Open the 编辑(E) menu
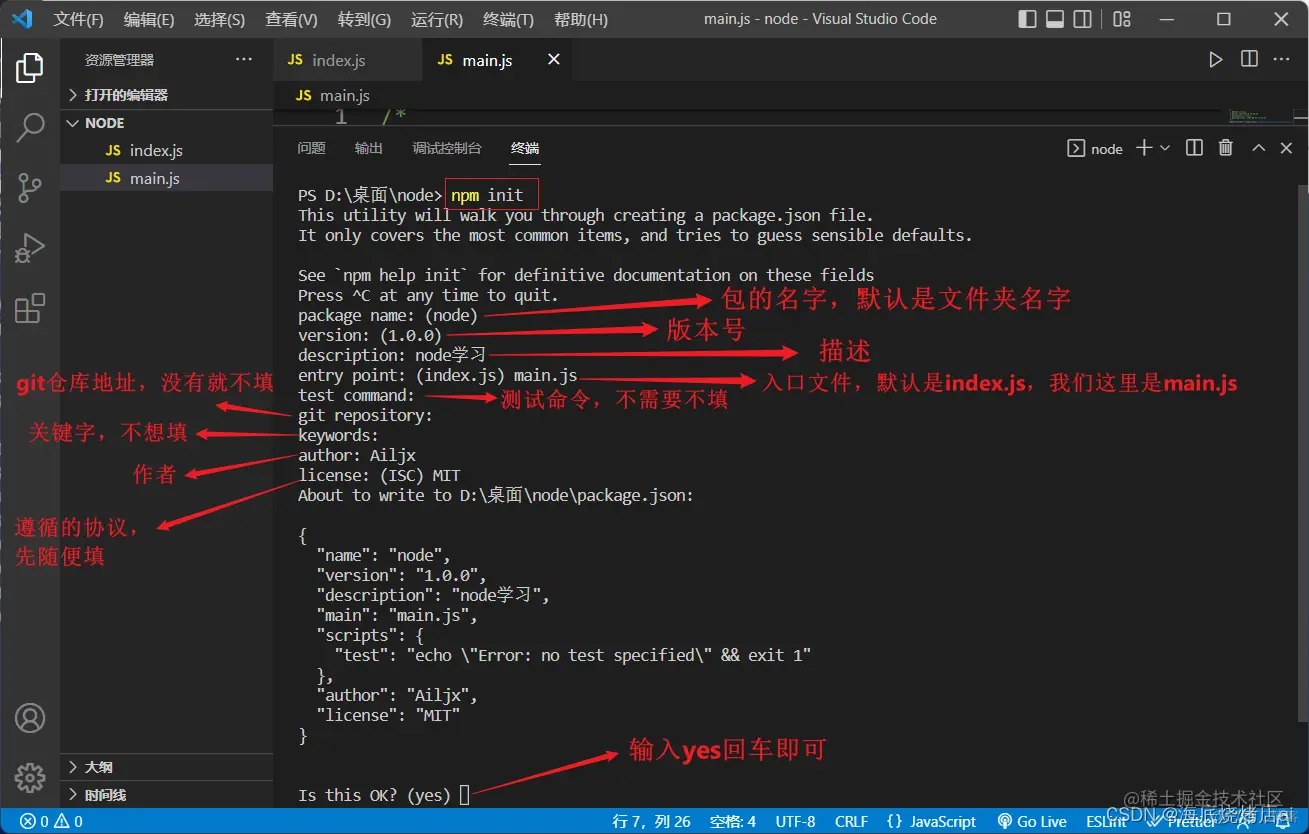Viewport: 1309px width, 834px height. (149, 20)
